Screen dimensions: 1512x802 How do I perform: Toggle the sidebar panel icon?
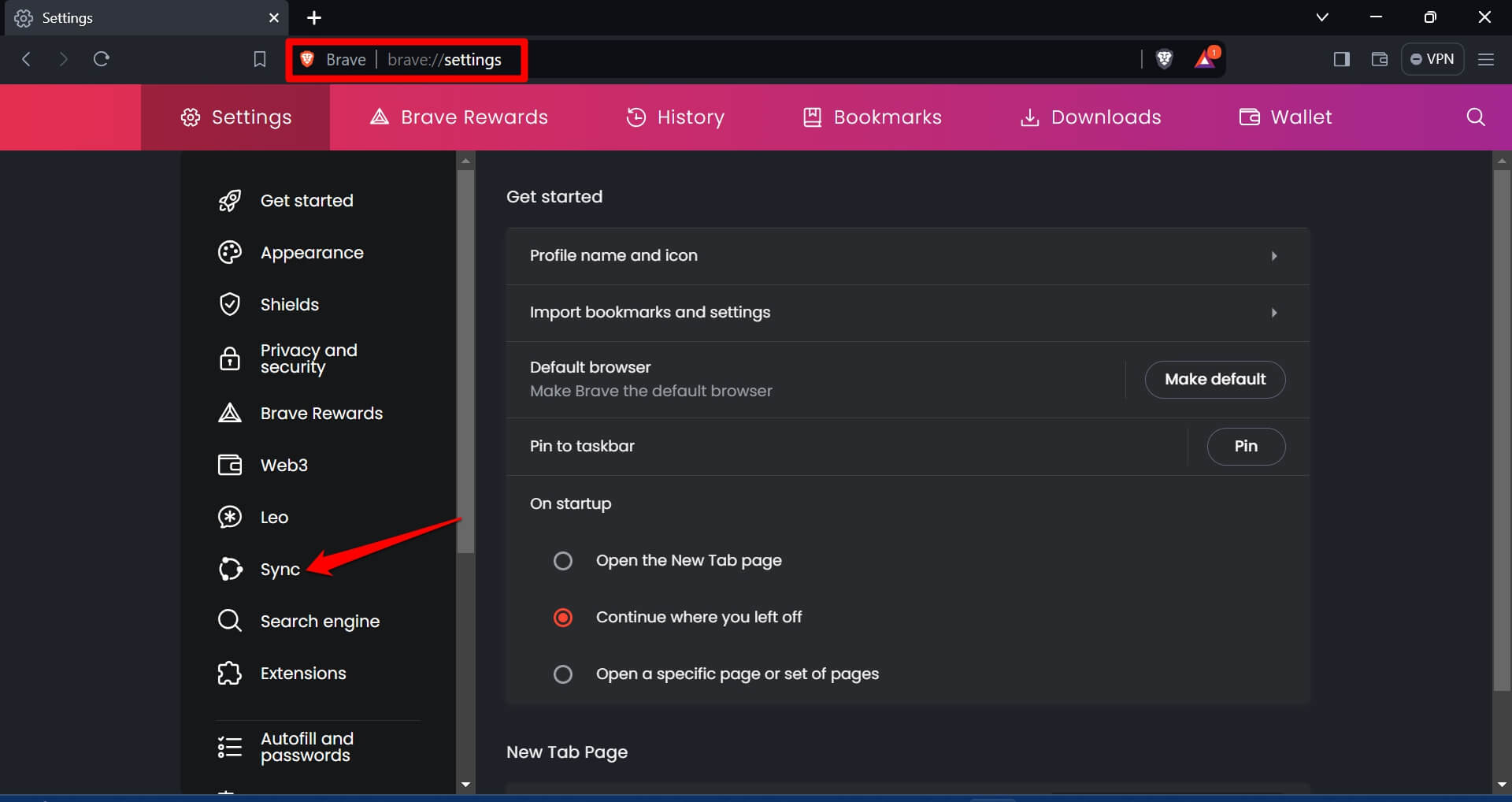point(1342,59)
